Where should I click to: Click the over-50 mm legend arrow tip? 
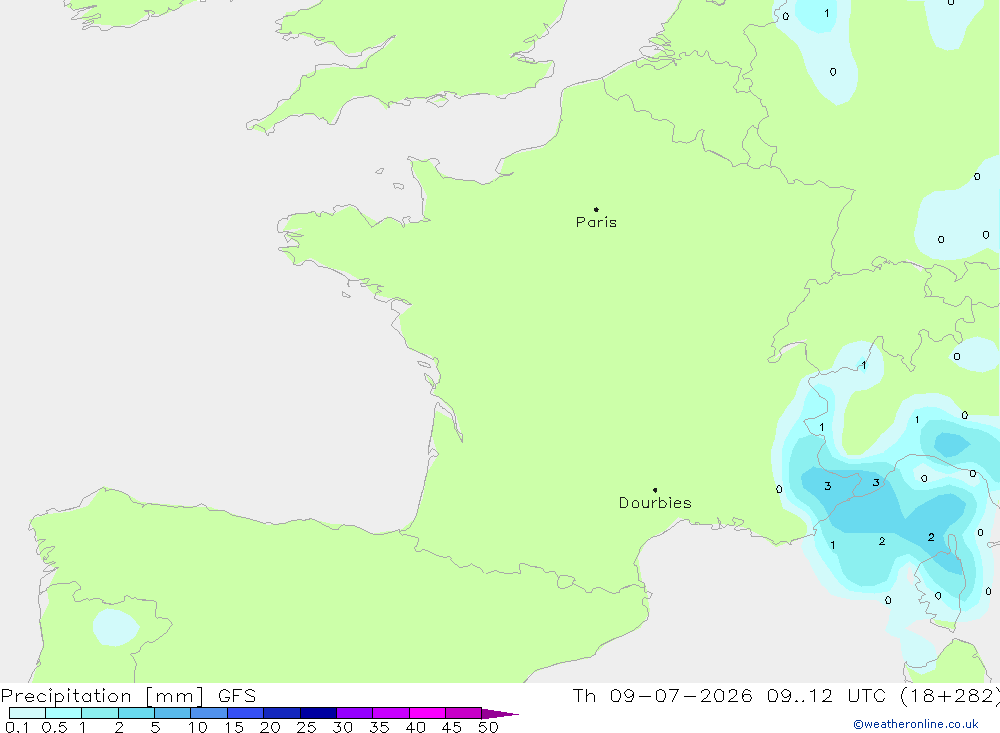501,713
